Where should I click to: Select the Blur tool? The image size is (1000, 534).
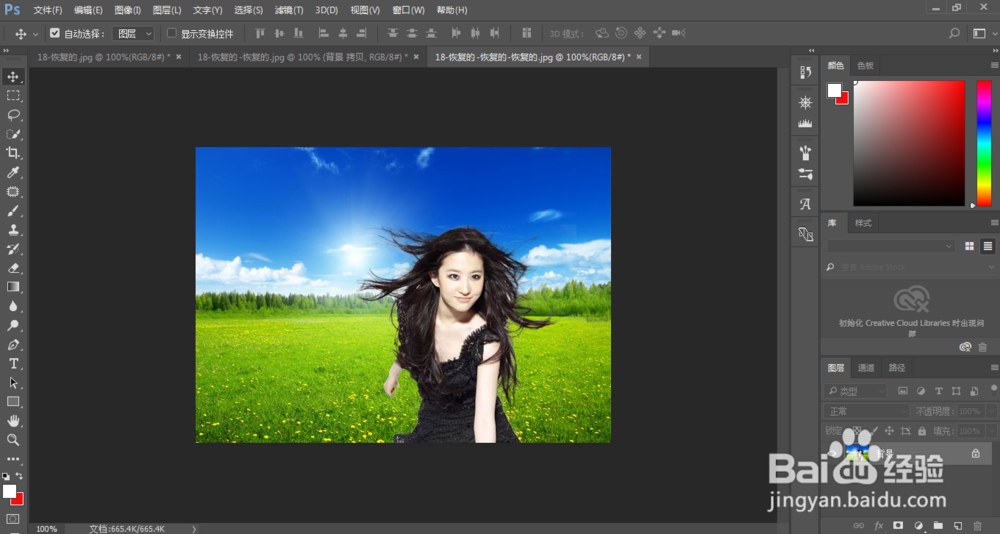[x=13, y=306]
